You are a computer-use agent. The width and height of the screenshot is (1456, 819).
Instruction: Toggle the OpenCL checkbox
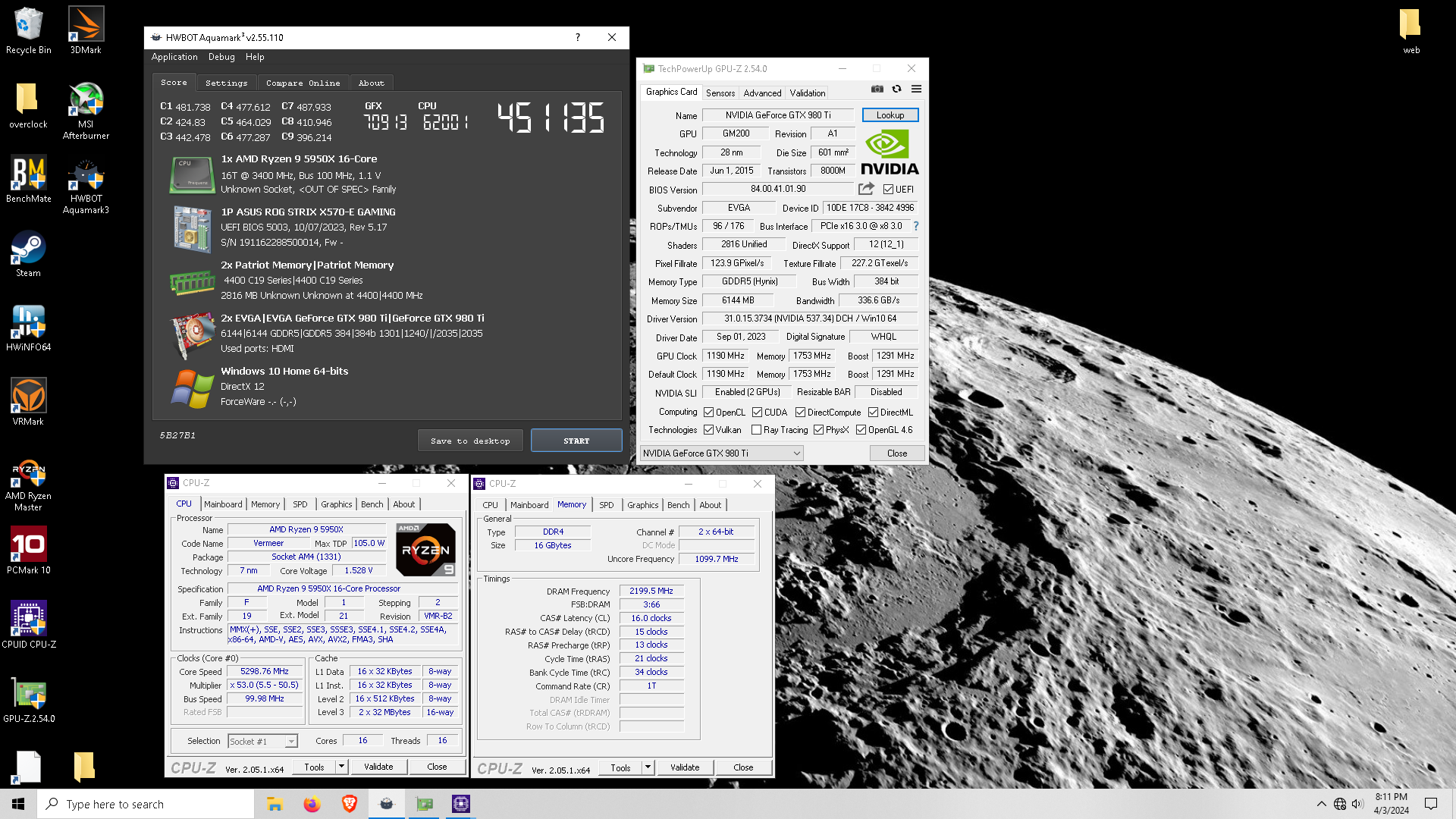708,413
